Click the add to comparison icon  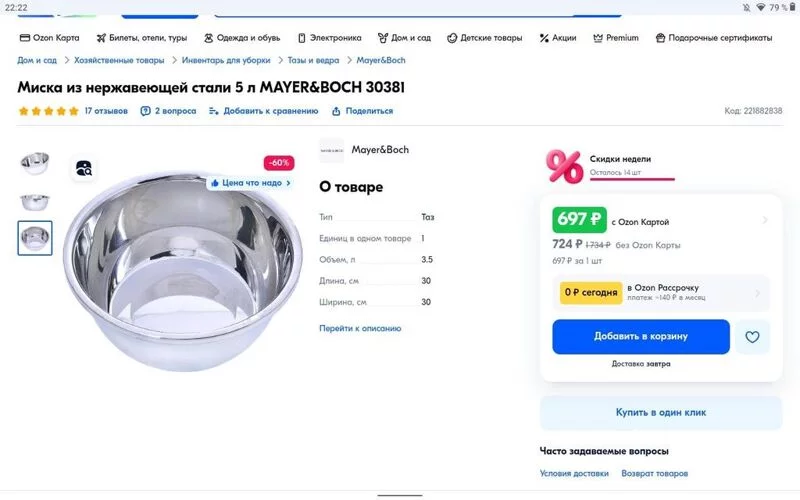click(x=214, y=111)
